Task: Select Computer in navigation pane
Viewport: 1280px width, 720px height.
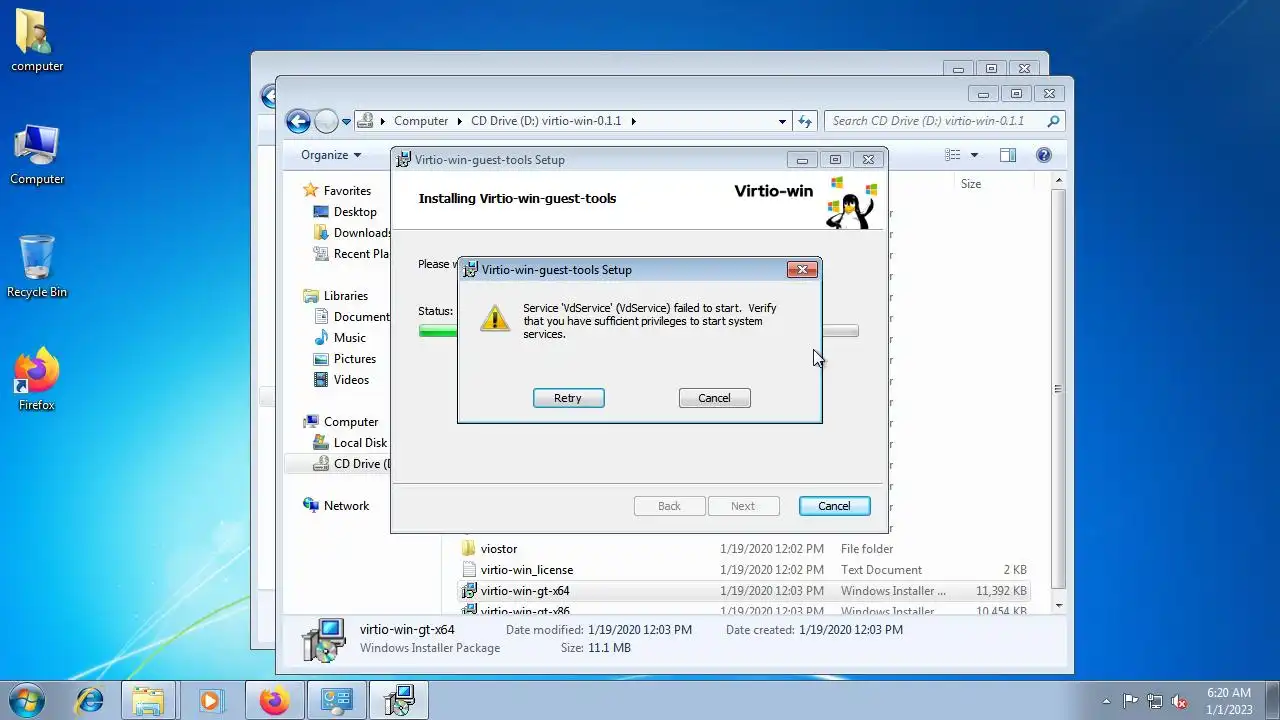Action: (x=351, y=422)
